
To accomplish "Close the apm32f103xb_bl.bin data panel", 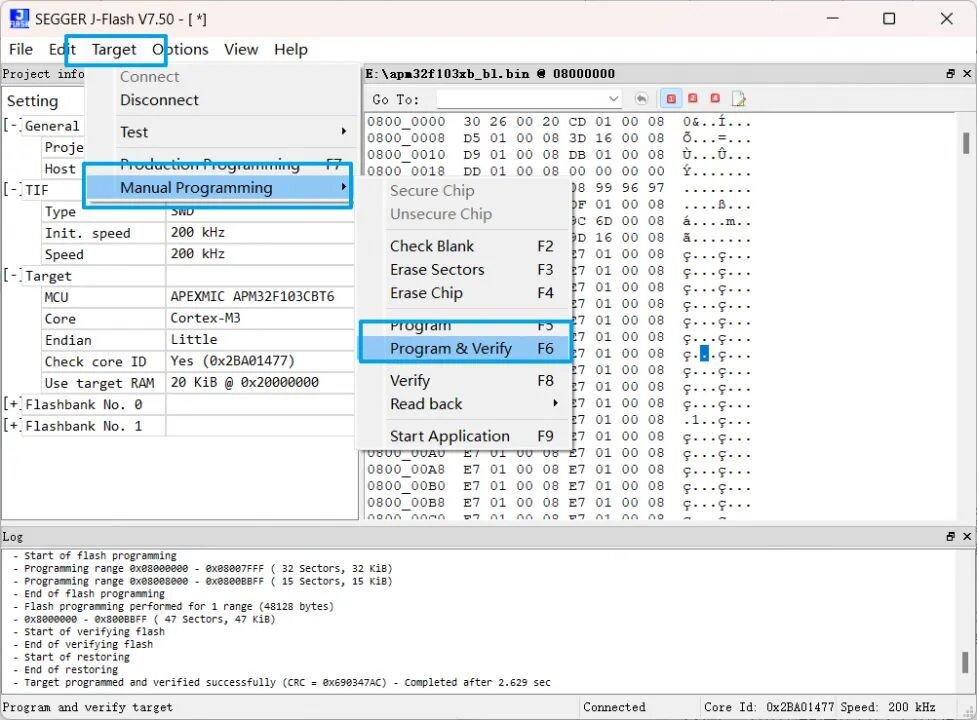I will [x=966, y=73].
